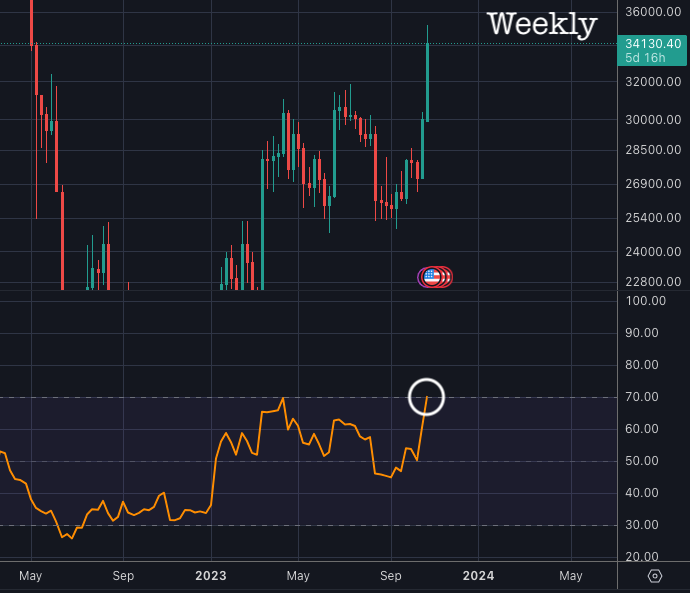690x593 pixels.
Task: Click the RSI 80.00 scale label
Action: coord(642,365)
